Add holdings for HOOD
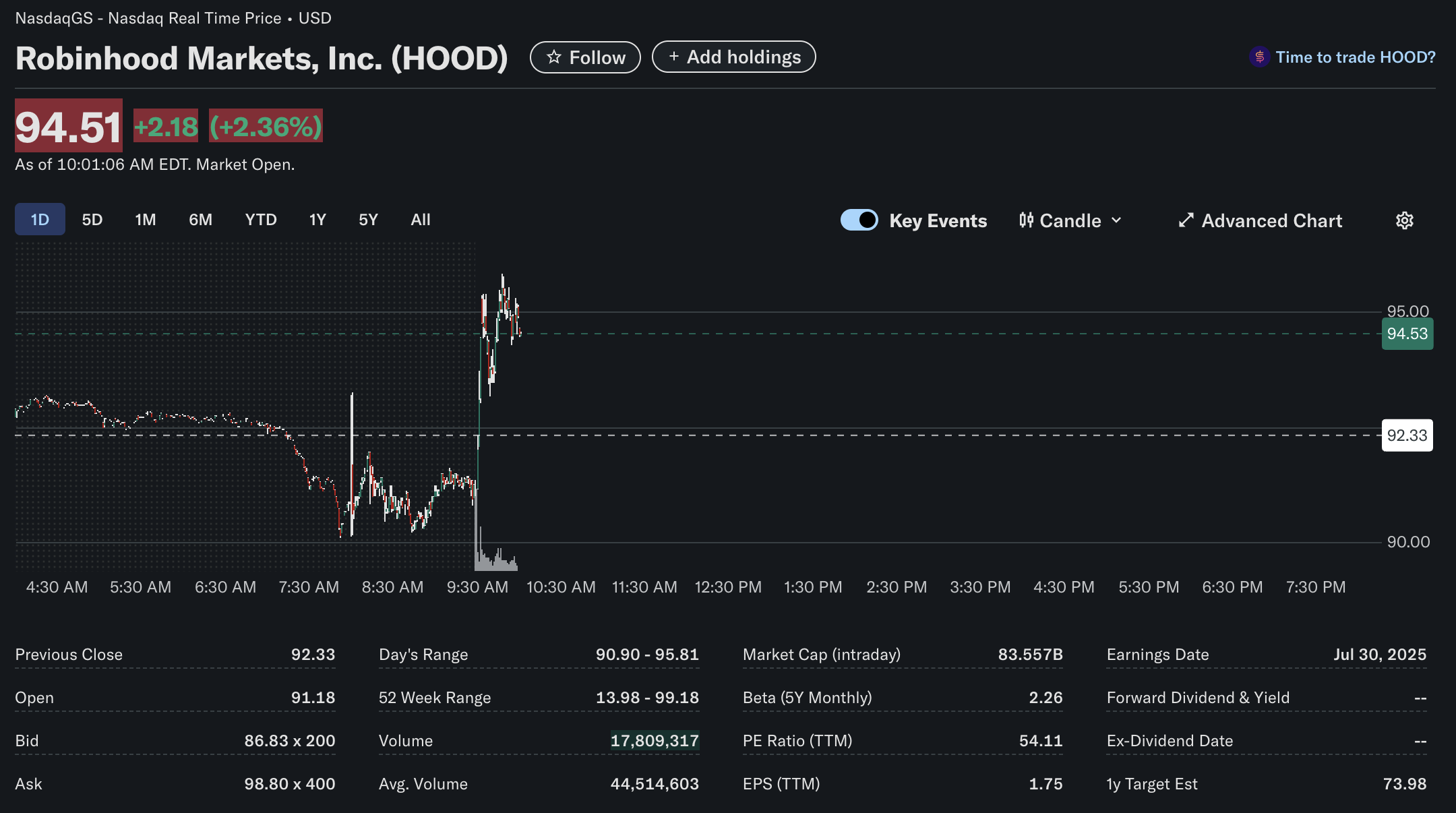This screenshot has height=813, width=1456. pyautogui.click(x=734, y=57)
